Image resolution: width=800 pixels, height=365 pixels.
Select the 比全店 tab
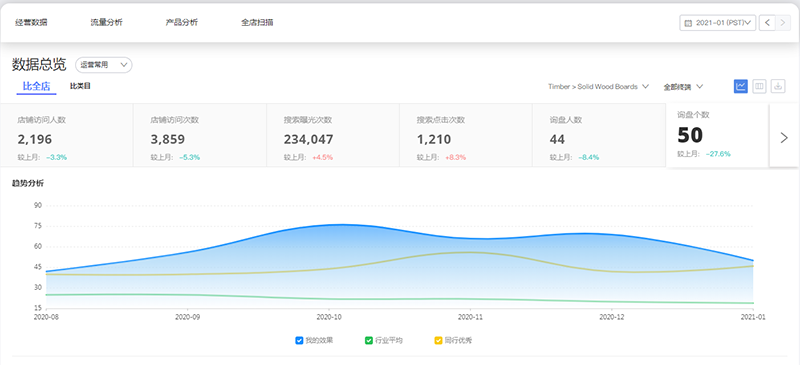[36, 86]
